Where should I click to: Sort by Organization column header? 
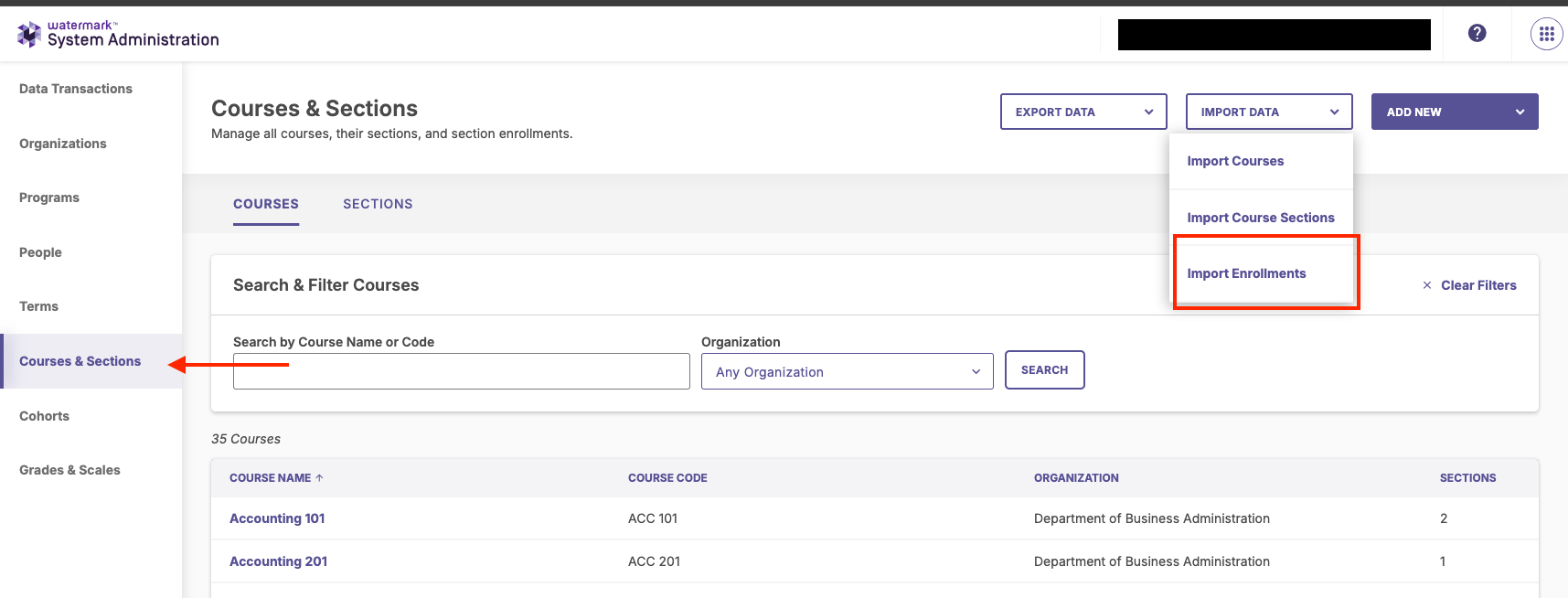click(1076, 478)
